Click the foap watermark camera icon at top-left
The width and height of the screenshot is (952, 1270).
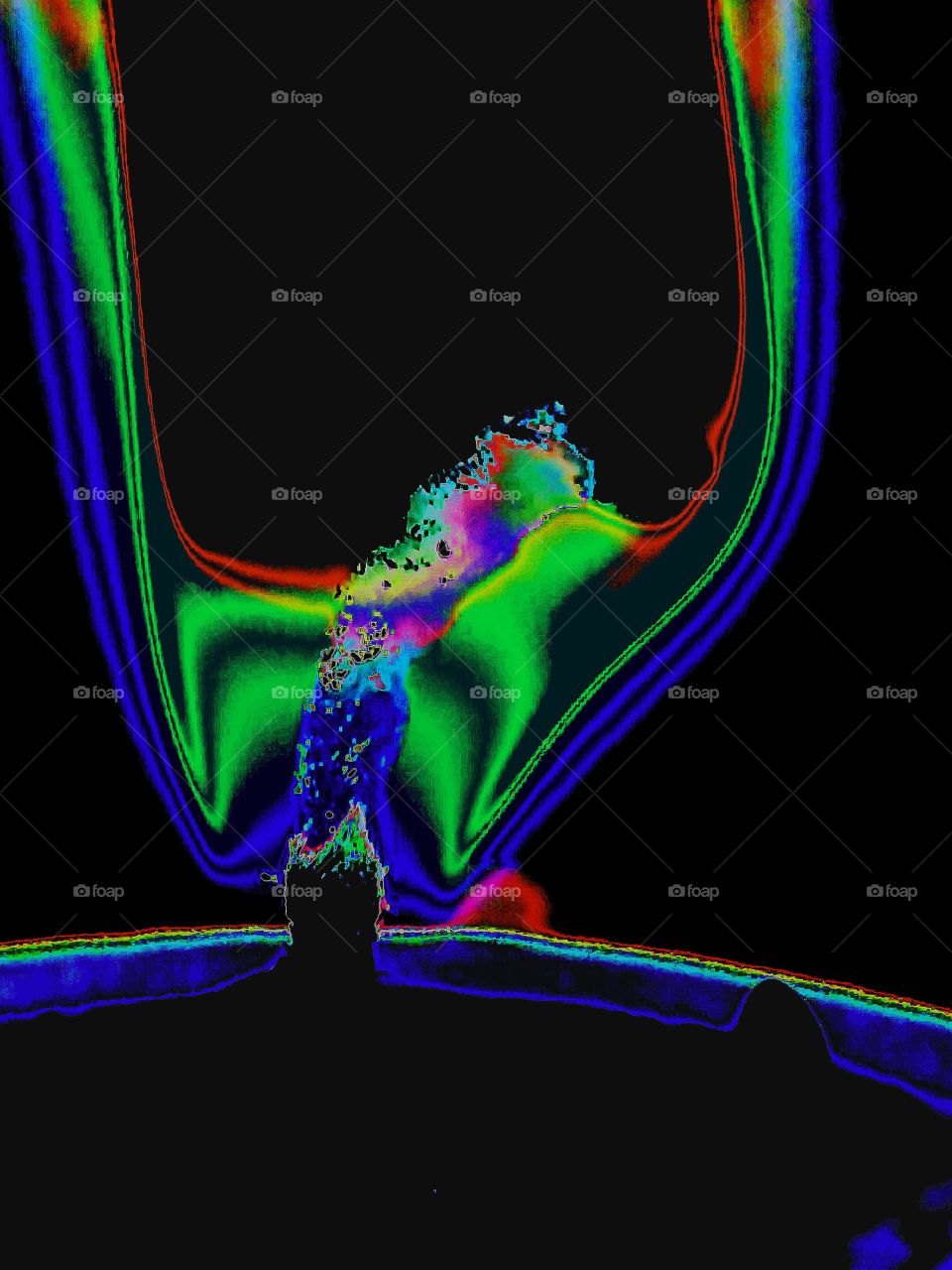click(82, 97)
